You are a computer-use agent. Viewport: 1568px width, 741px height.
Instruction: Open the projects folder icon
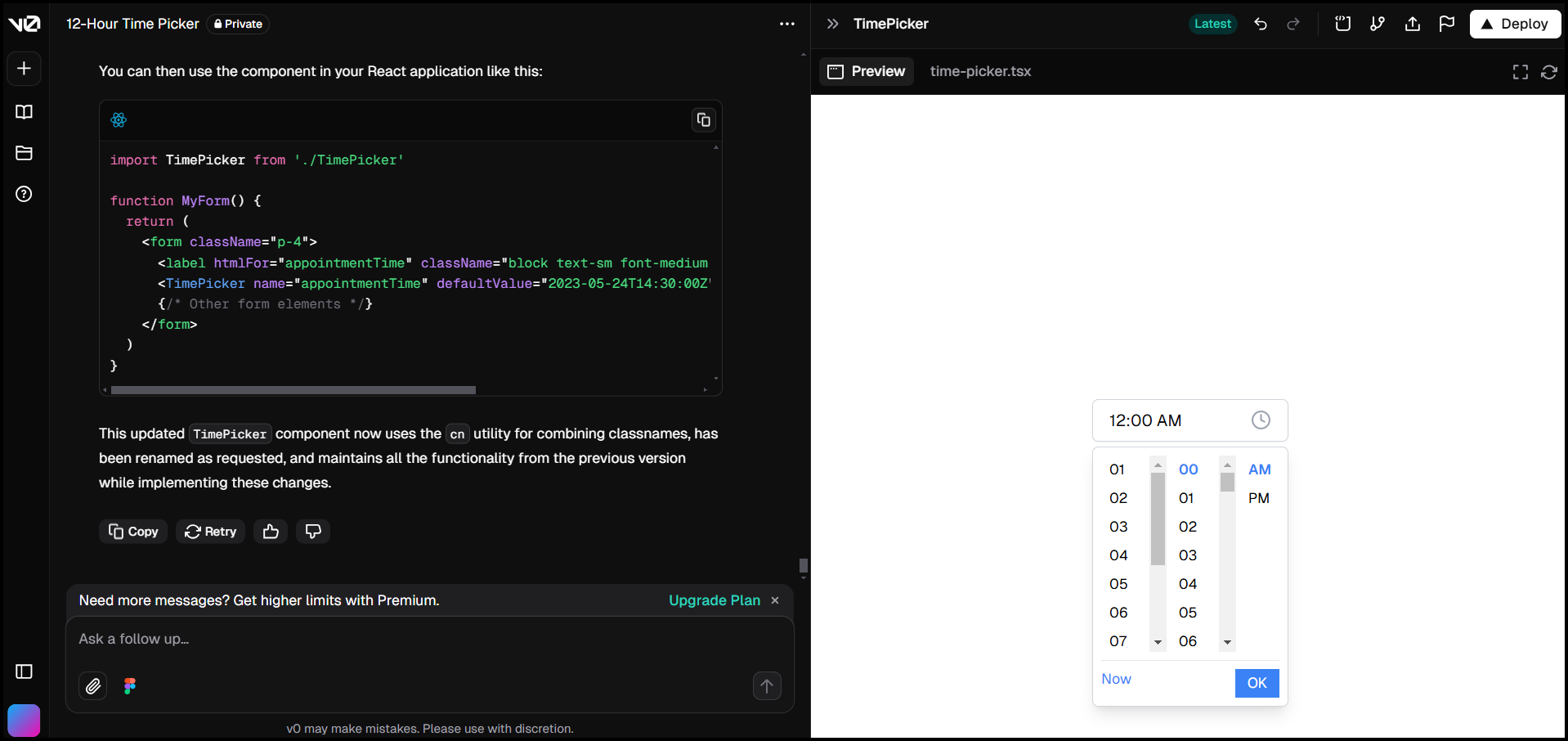click(24, 153)
